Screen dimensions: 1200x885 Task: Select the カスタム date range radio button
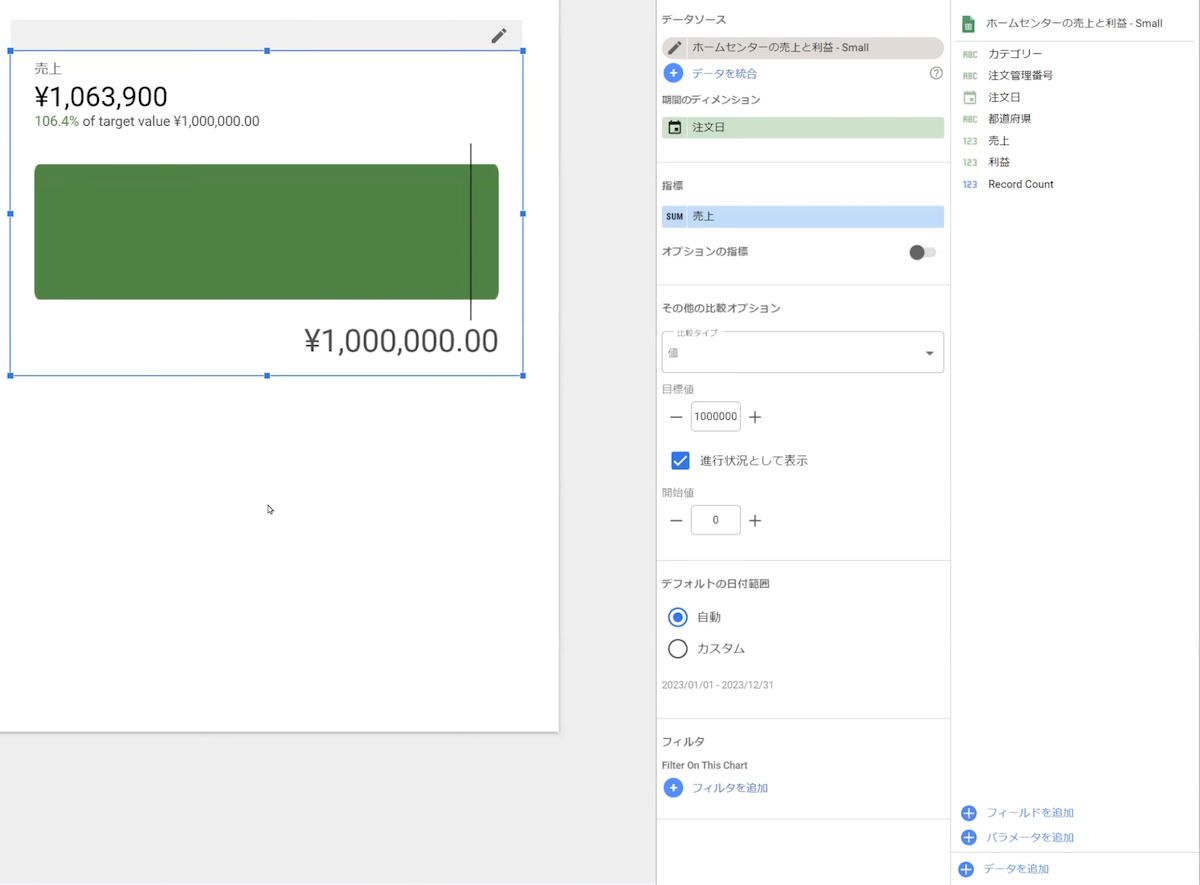coord(678,649)
